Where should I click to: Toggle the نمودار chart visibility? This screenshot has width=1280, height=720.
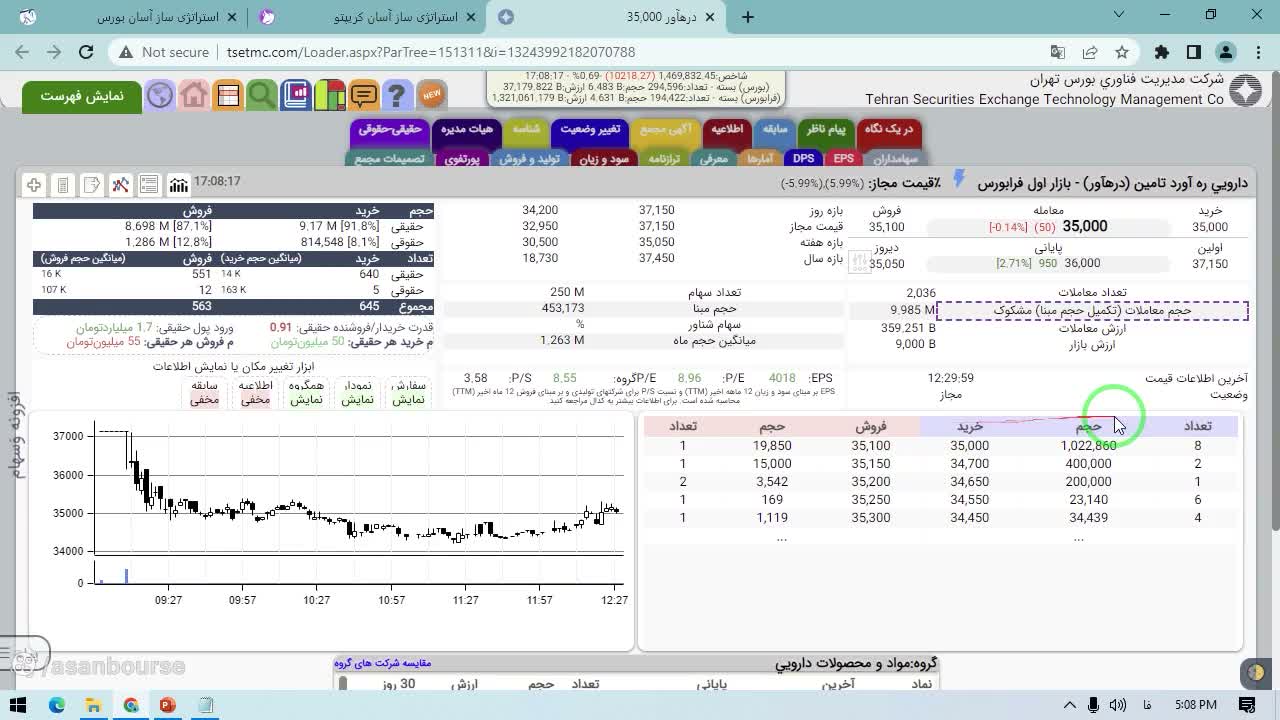point(358,393)
